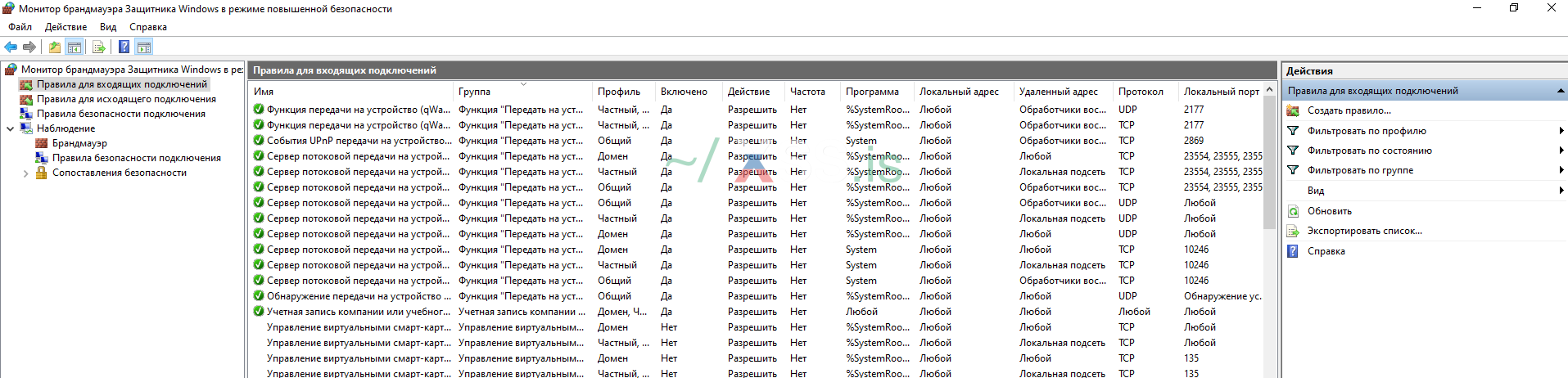Image resolution: width=1568 pixels, height=378 pixels.
Task: Click the application icon in the title bar
Action: click(8, 9)
